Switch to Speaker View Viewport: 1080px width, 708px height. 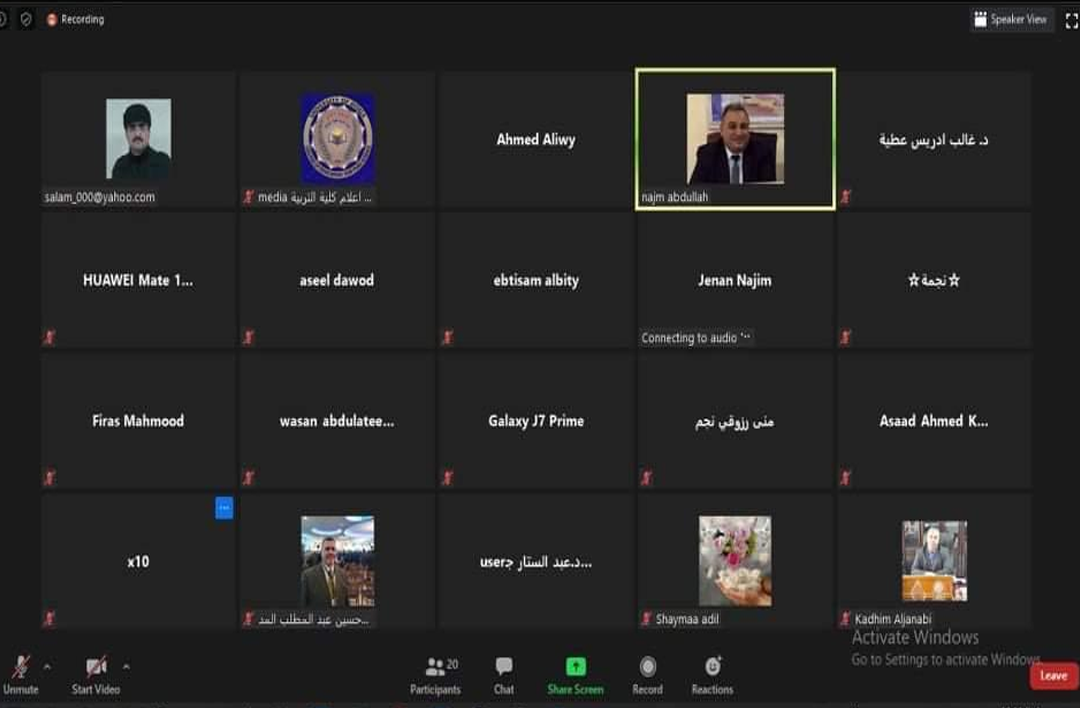point(1011,19)
